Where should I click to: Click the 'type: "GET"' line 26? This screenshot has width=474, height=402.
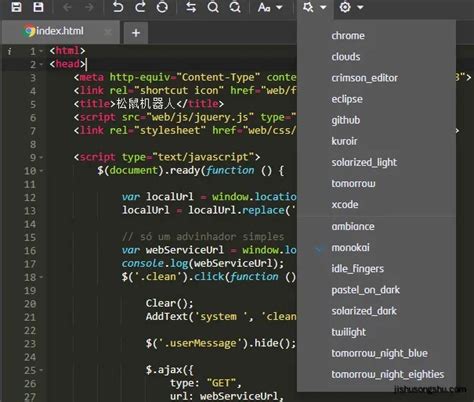[x=206, y=383]
